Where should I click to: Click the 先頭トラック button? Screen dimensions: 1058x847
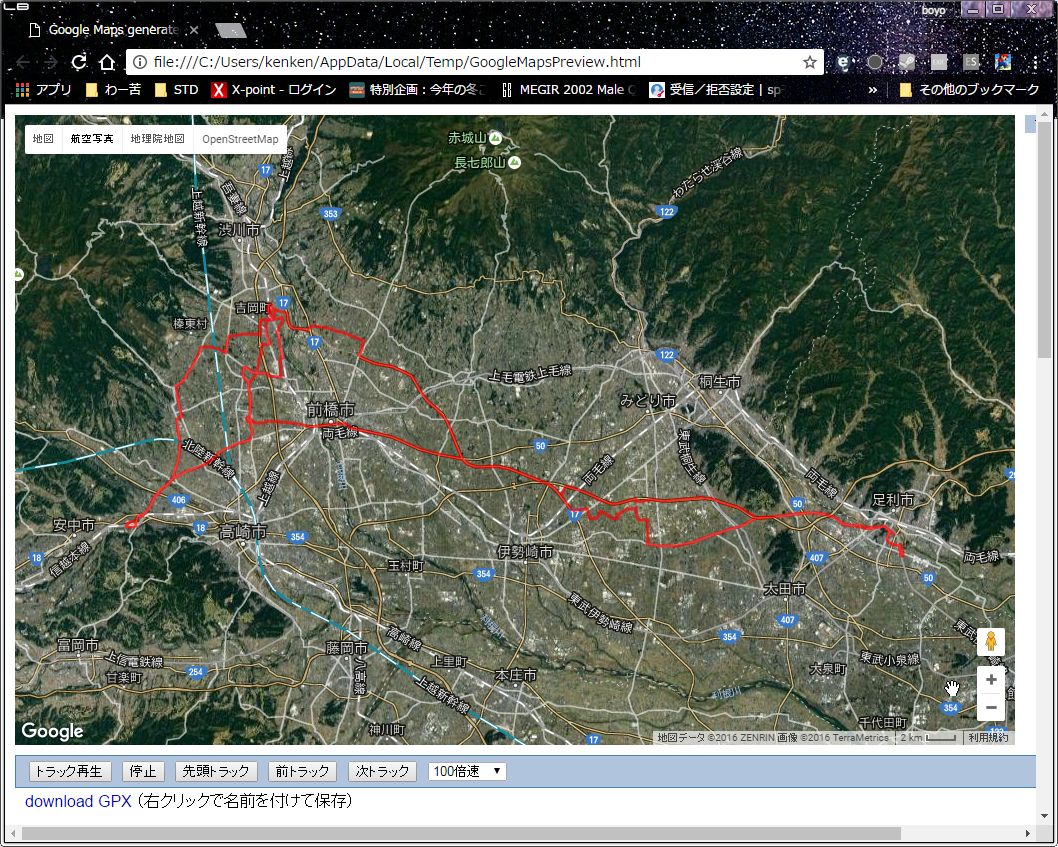(x=216, y=771)
